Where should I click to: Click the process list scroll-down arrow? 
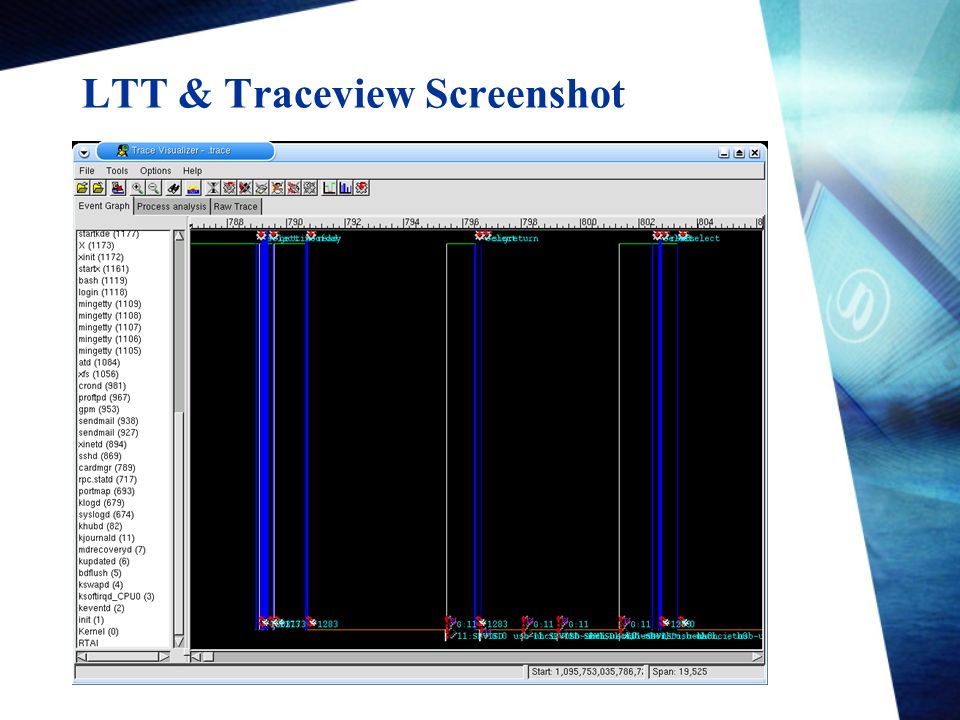pyautogui.click(x=179, y=641)
